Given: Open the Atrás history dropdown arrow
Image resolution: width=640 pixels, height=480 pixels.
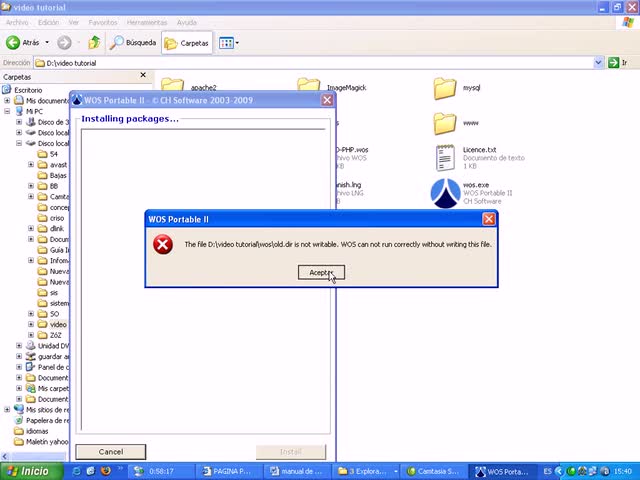Looking at the screenshot, I should tap(47, 42).
